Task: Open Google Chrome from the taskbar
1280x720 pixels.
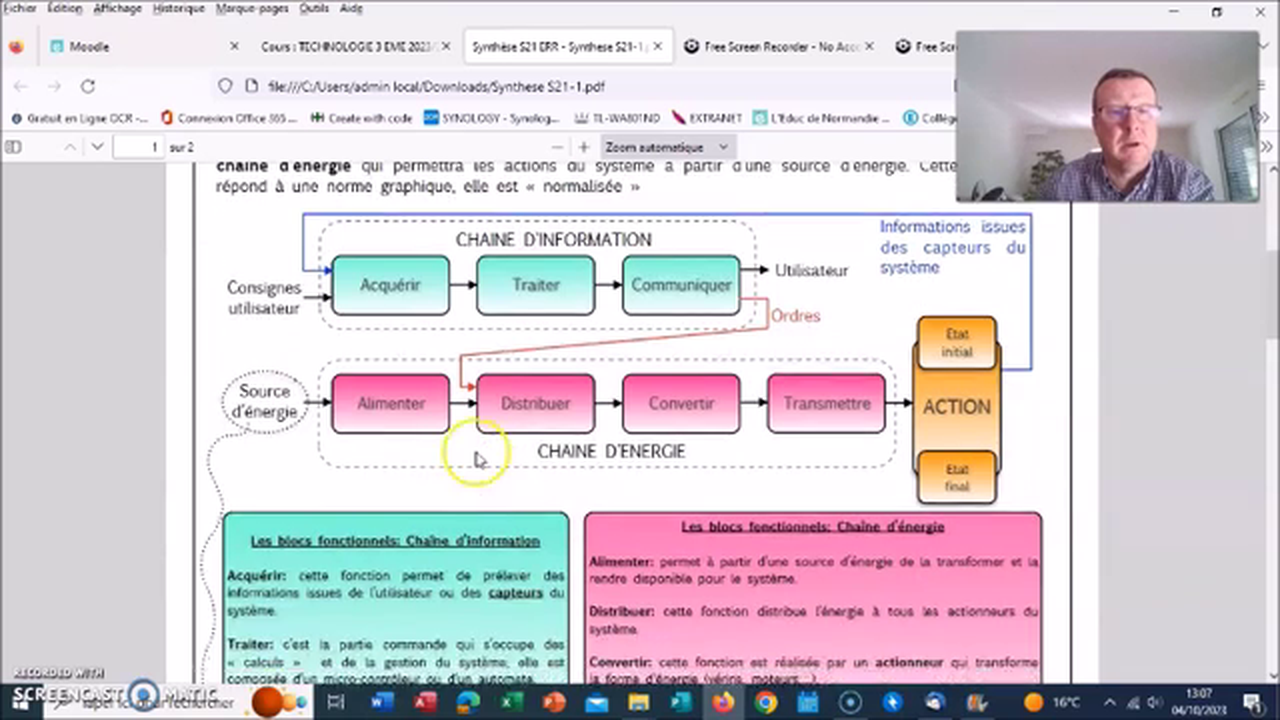Action: coord(766,702)
